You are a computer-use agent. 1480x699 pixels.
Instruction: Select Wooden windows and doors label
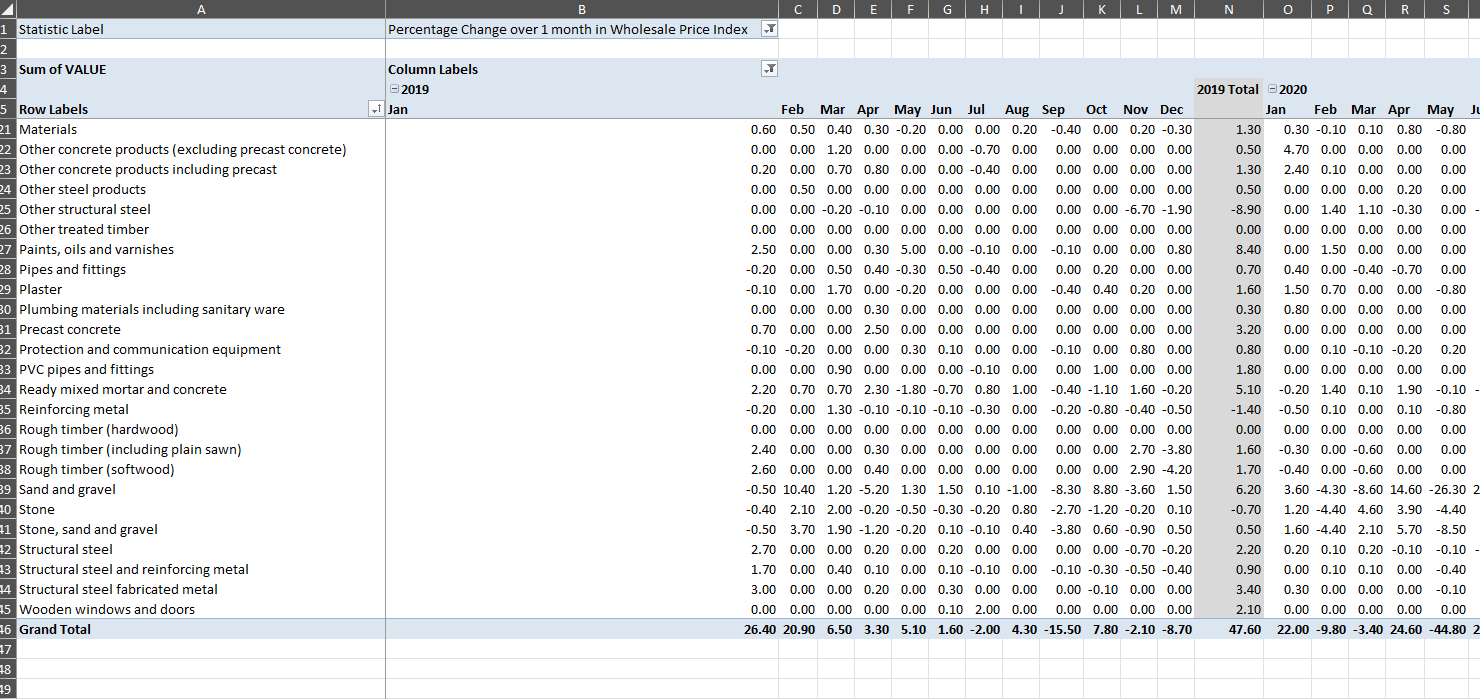pos(107,609)
